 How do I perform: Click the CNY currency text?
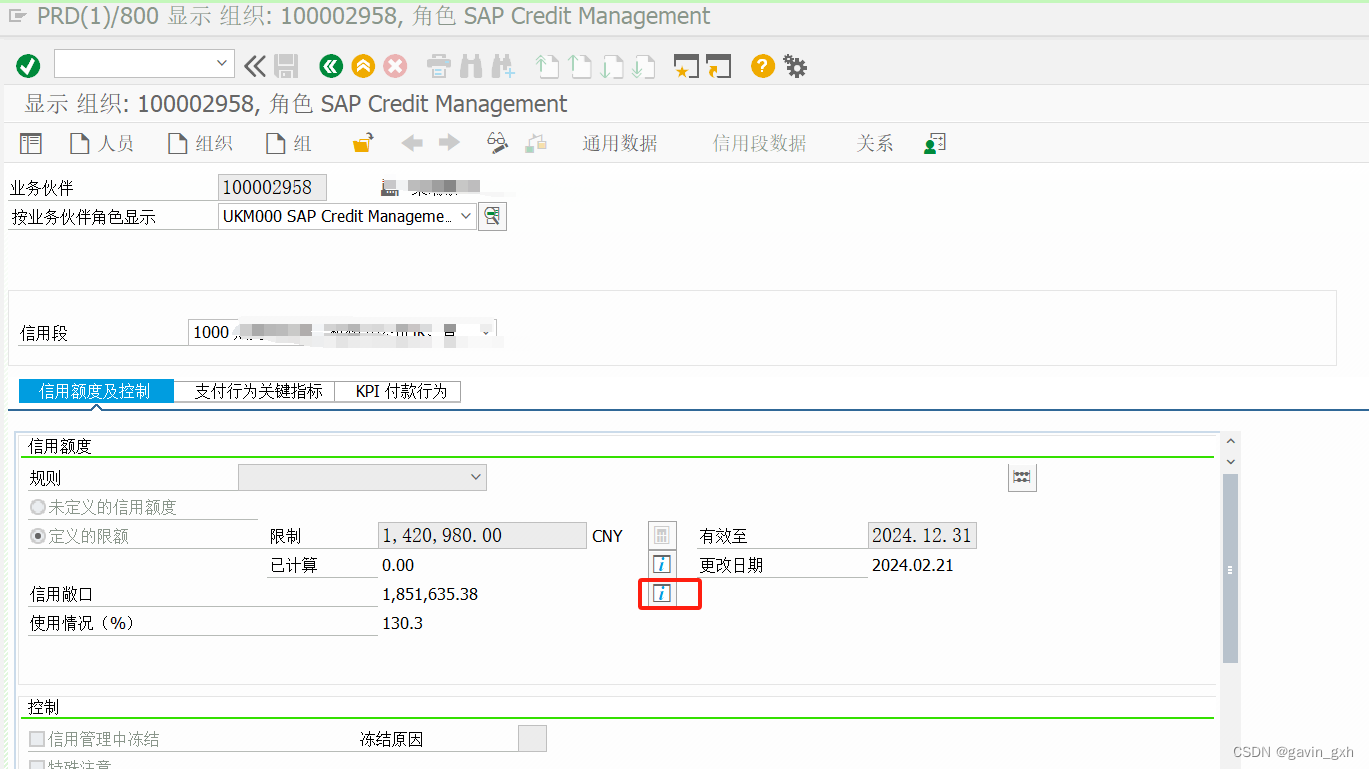(607, 536)
